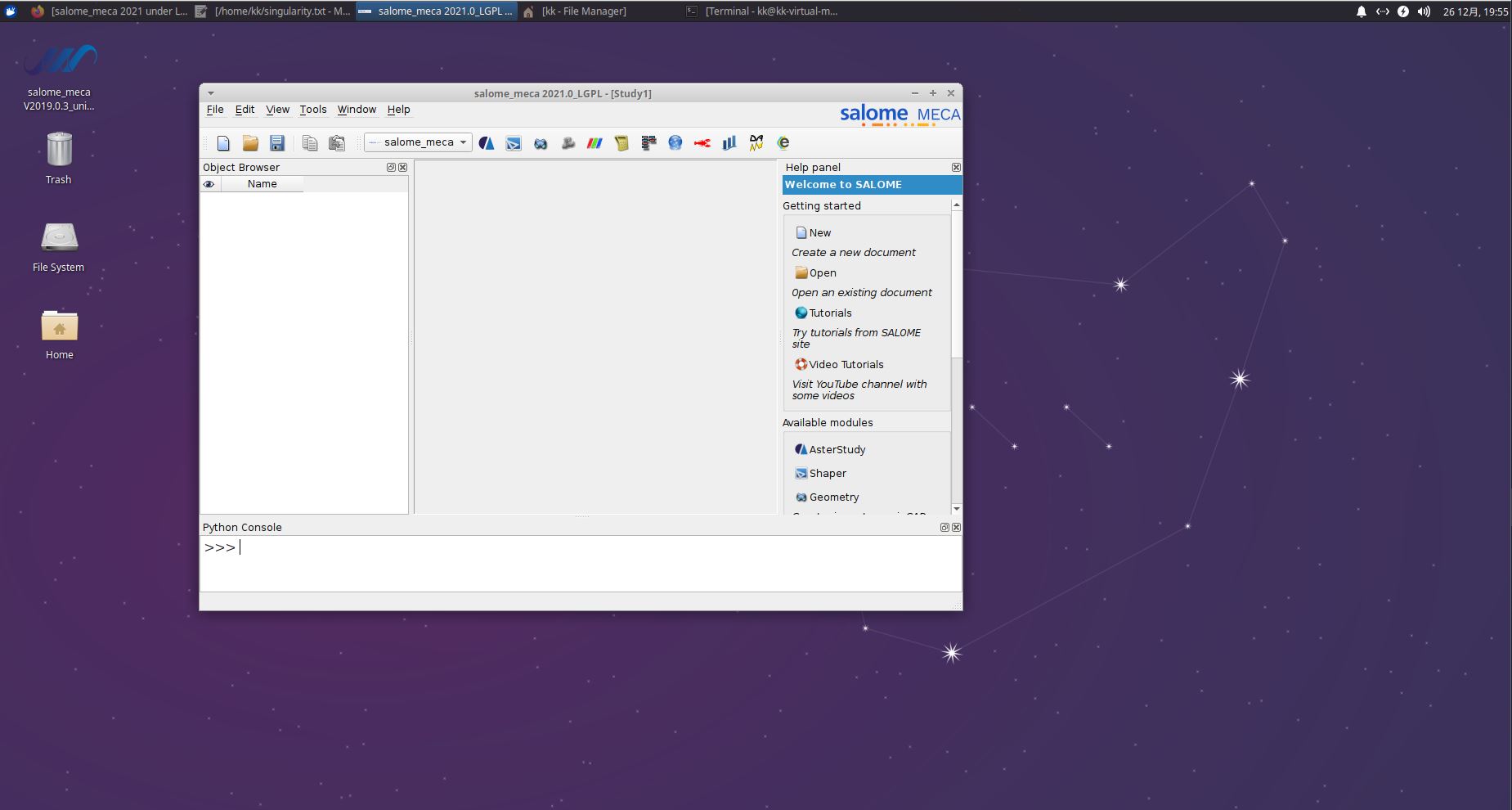The image size is (1512, 810).
Task: Click the 'Open an existing document' description
Action: pyautogui.click(x=862, y=293)
